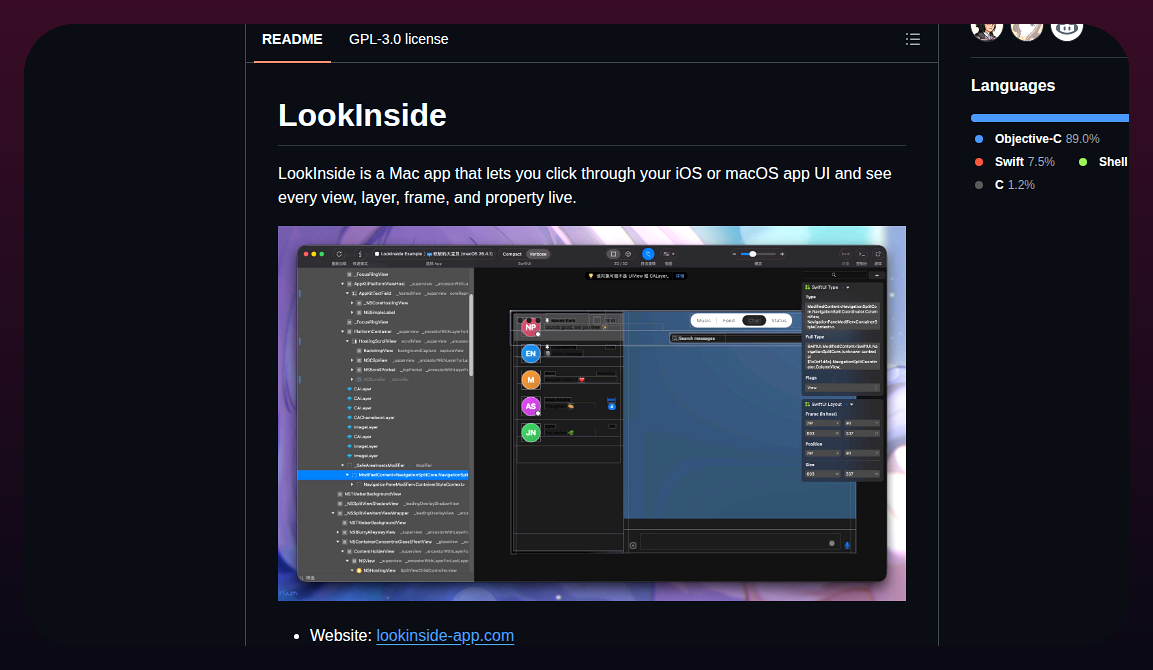Click the LookInside heading
This screenshot has height=670, width=1153.
coord(363,115)
